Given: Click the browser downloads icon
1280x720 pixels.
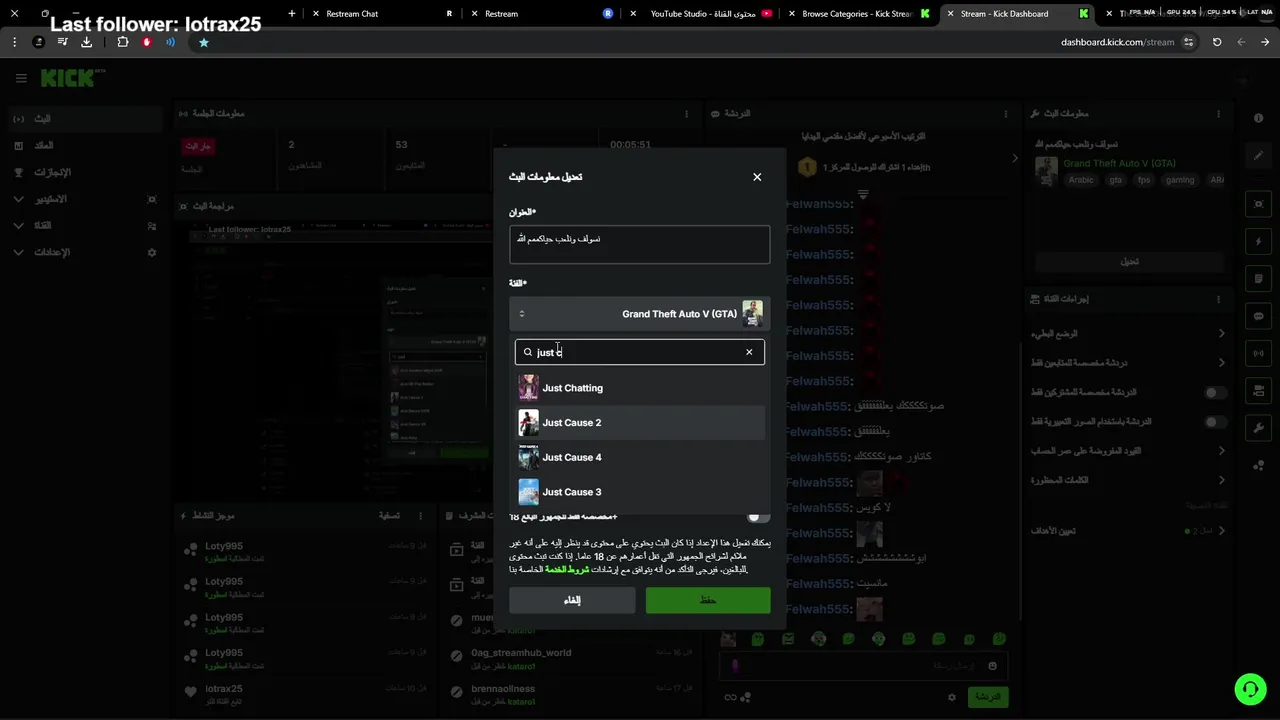Looking at the screenshot, I should 86,42.
